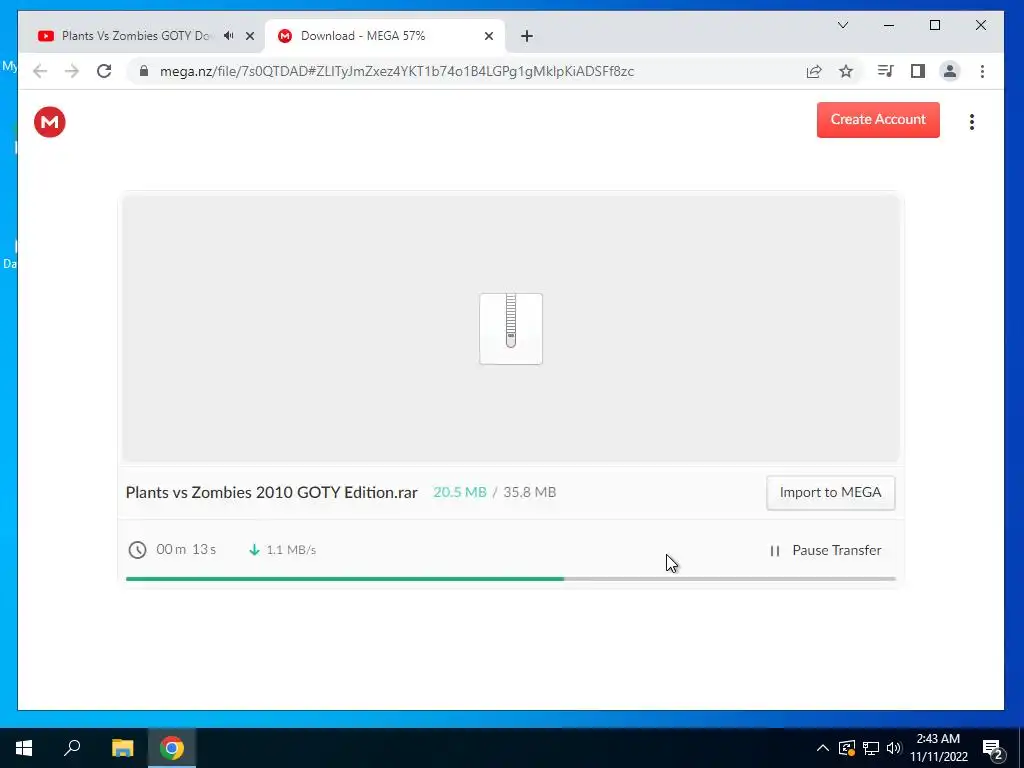Open the Windows Start menu

pyautogui.click(x=24, y=748)
